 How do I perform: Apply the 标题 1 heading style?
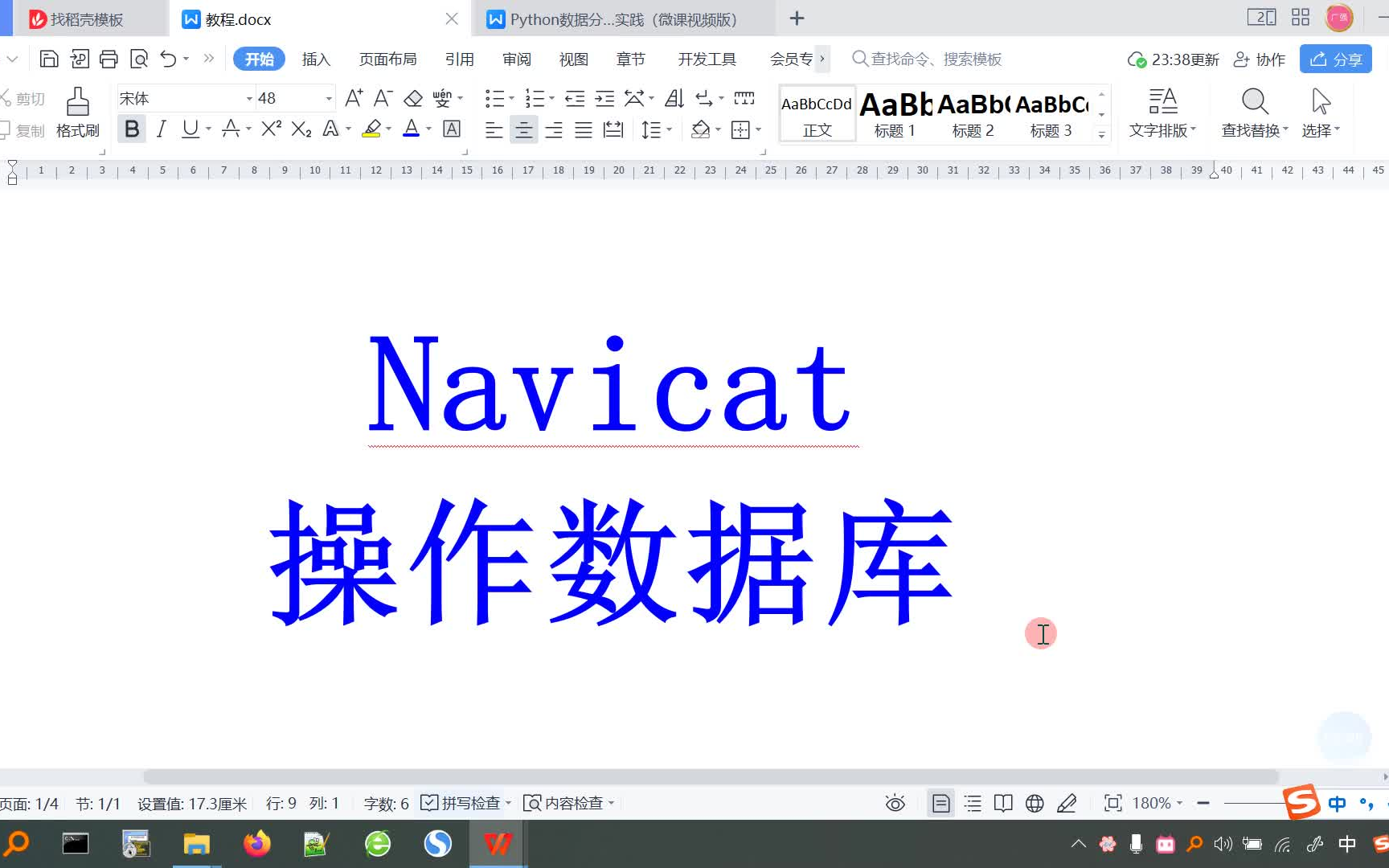(x=895, y=114)
